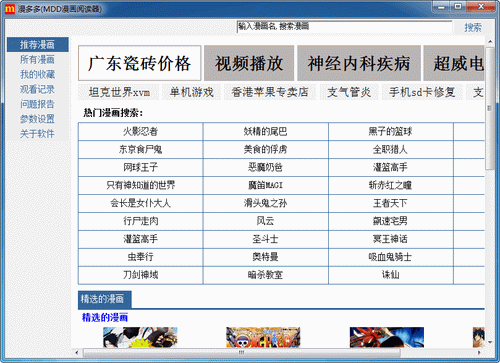Click the vertical scrollbar down arrow
The height and width of the screenshot is (363, 500).
(490, 342)
